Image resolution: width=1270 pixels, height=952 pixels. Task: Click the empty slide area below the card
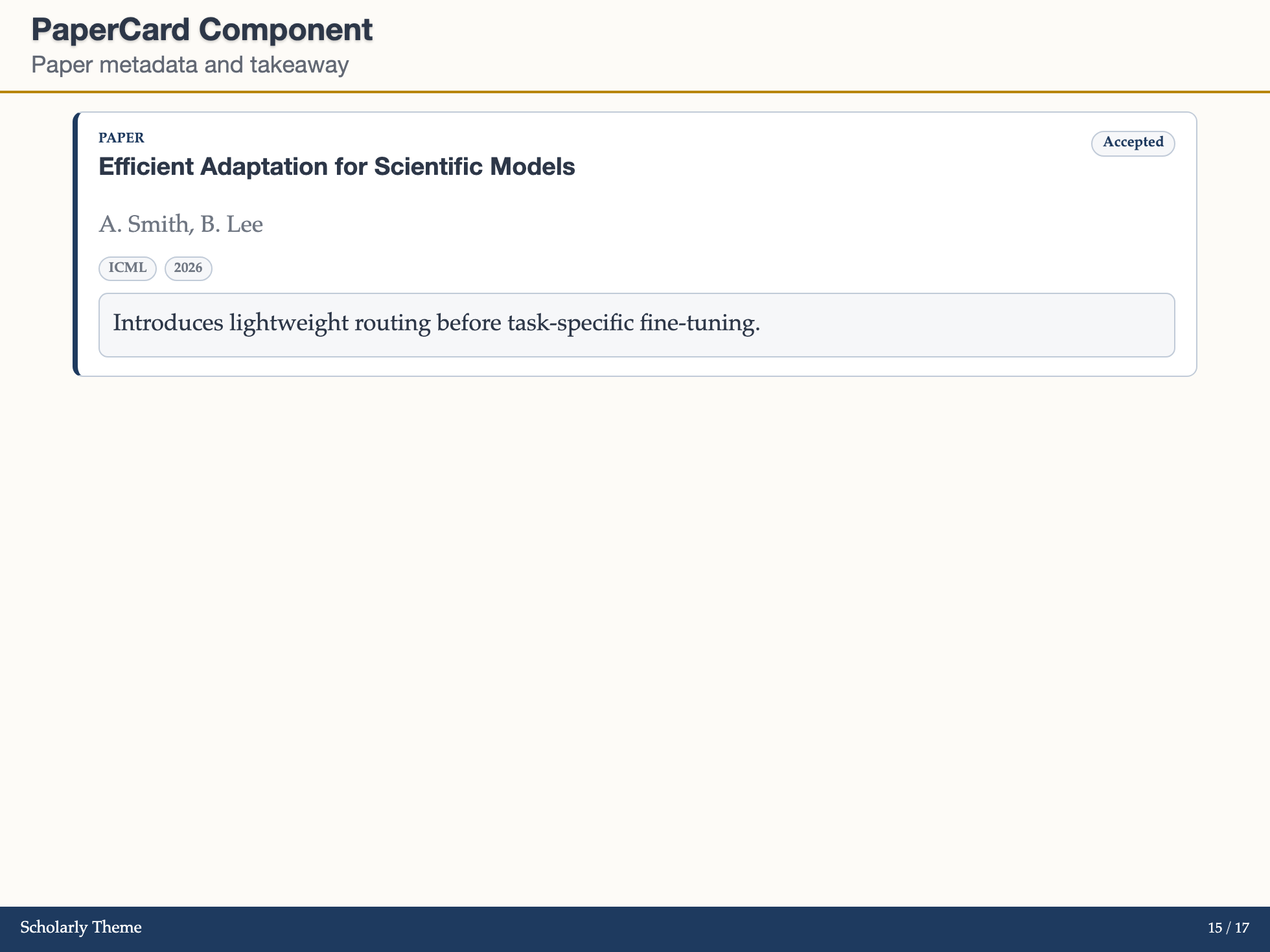[x=635, y=641]
